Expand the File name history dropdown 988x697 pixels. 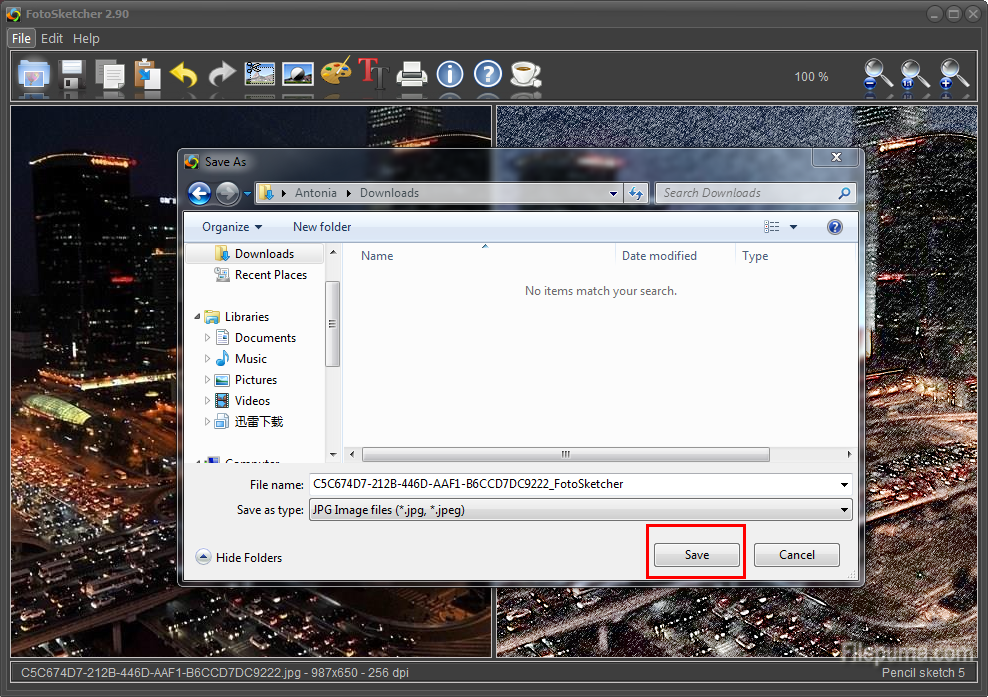point(845,484)
